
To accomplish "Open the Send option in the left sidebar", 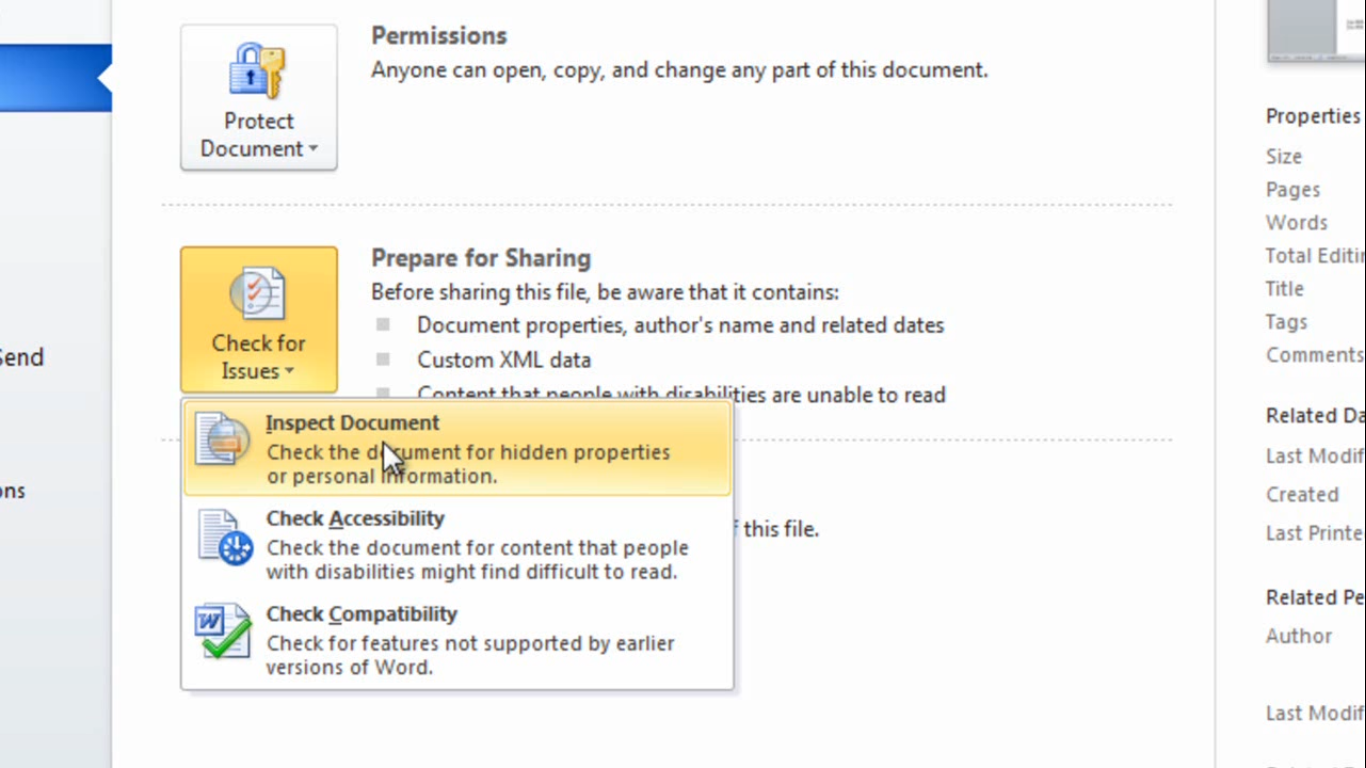I will coord(21,357).
